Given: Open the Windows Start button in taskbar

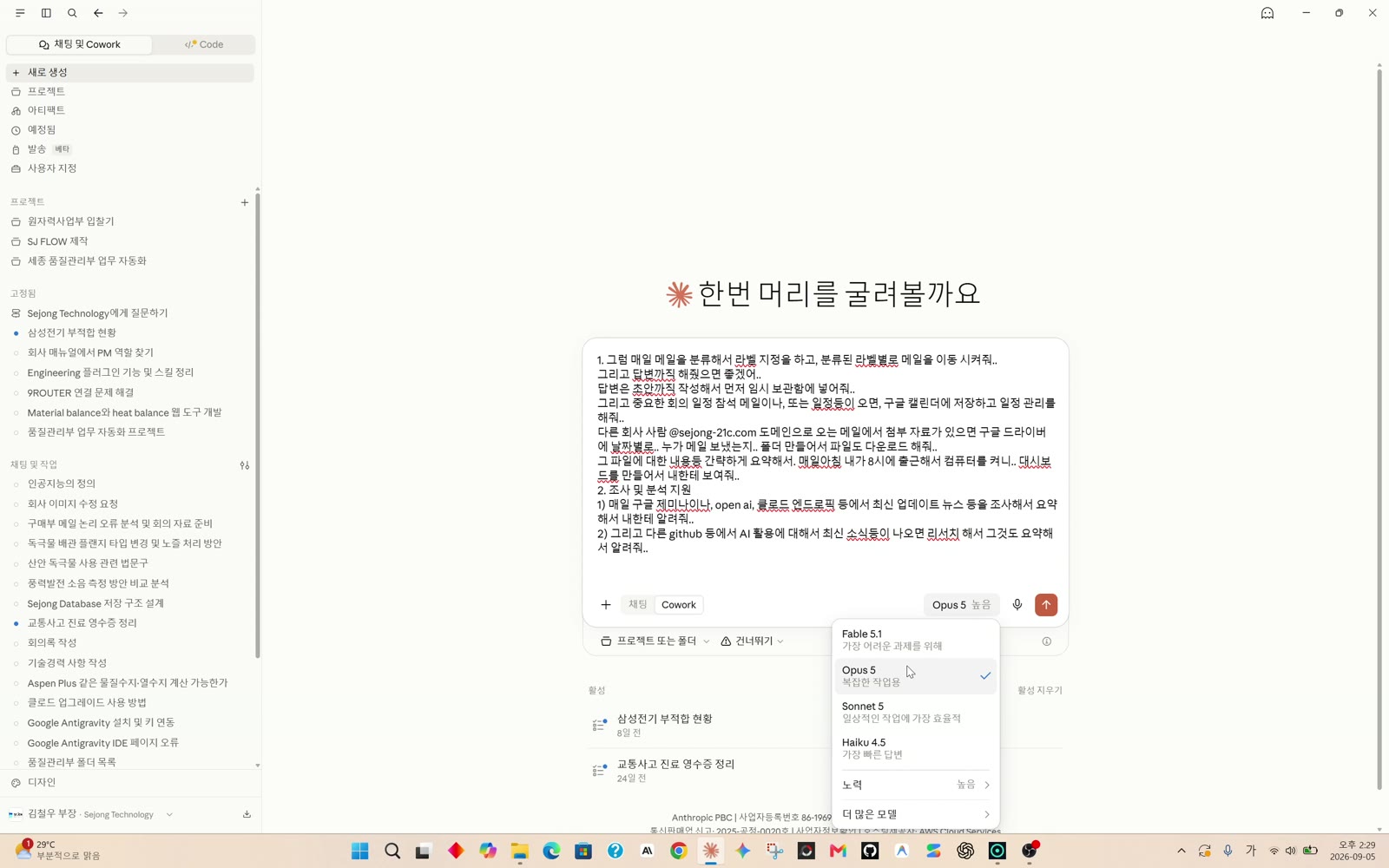Looking at the screenshot, I should (360, 851).
